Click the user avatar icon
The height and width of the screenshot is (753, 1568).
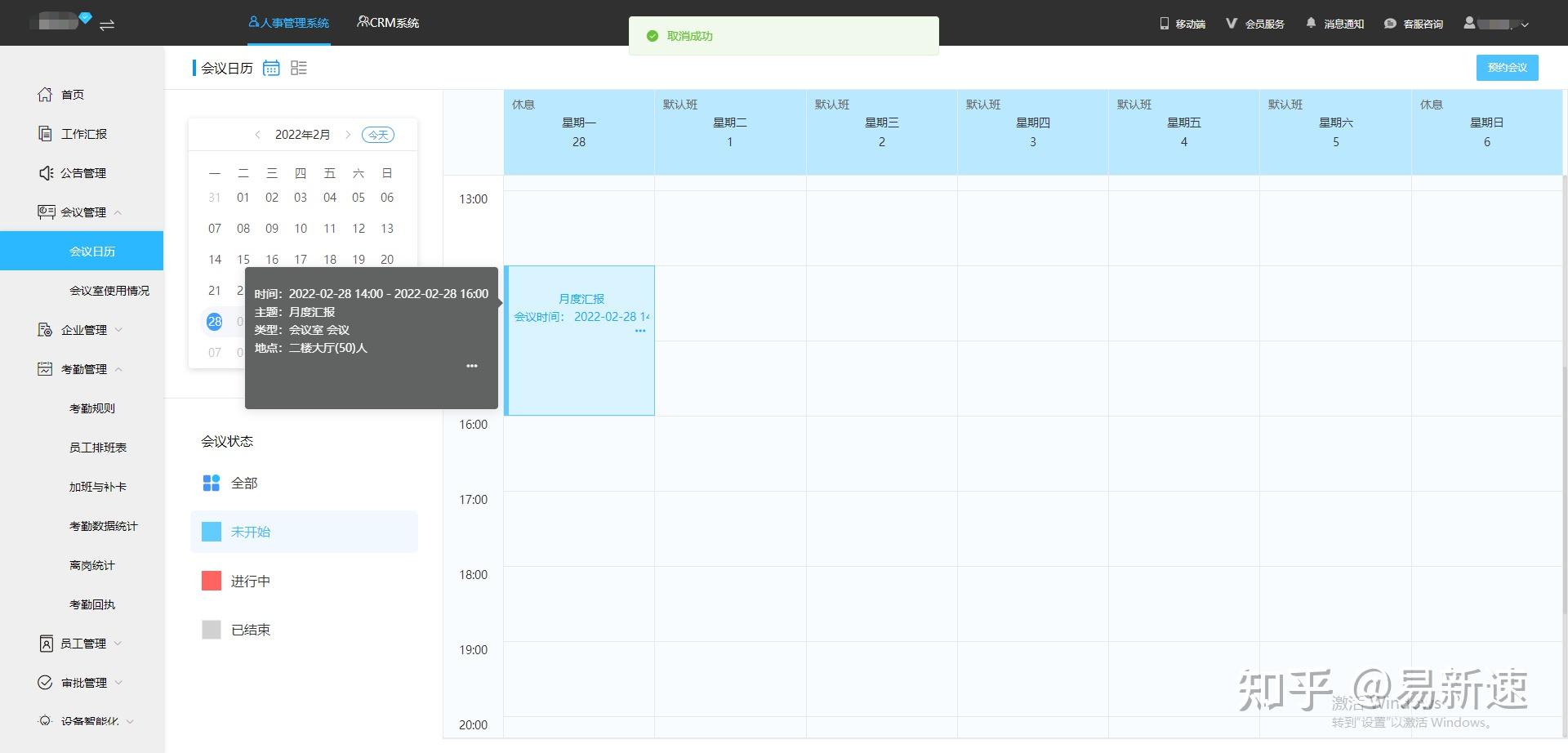click(x=1469, y=23)
